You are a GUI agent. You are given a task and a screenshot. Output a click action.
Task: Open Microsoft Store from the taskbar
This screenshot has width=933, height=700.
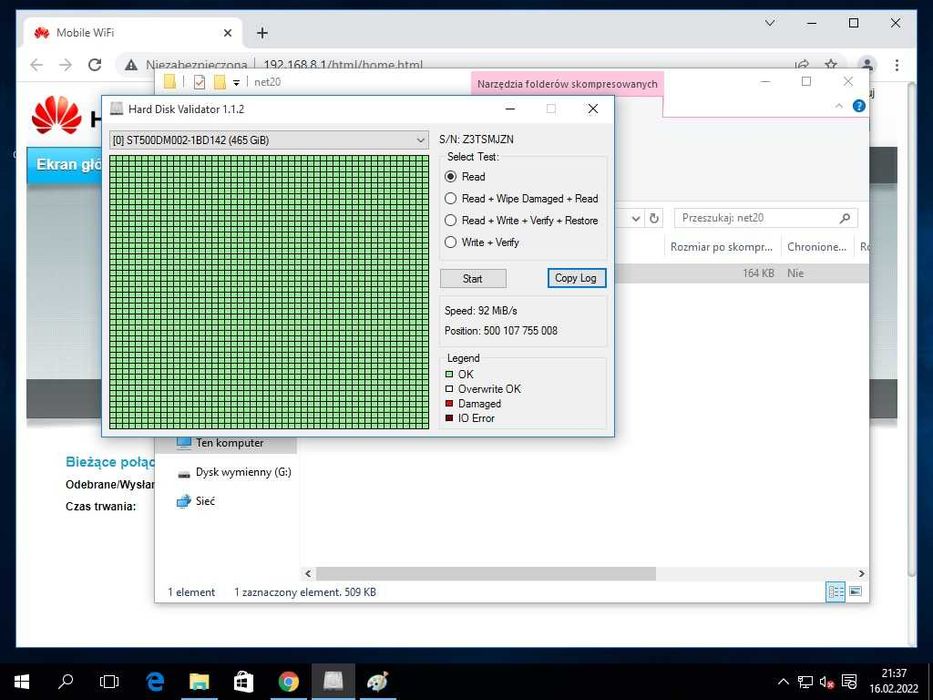point(244,682)
